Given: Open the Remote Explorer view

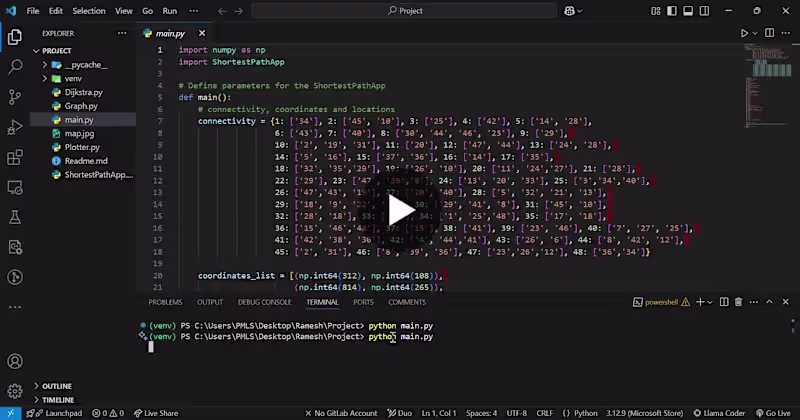Looking at the screenshot, I should click(x=15, y=187).
